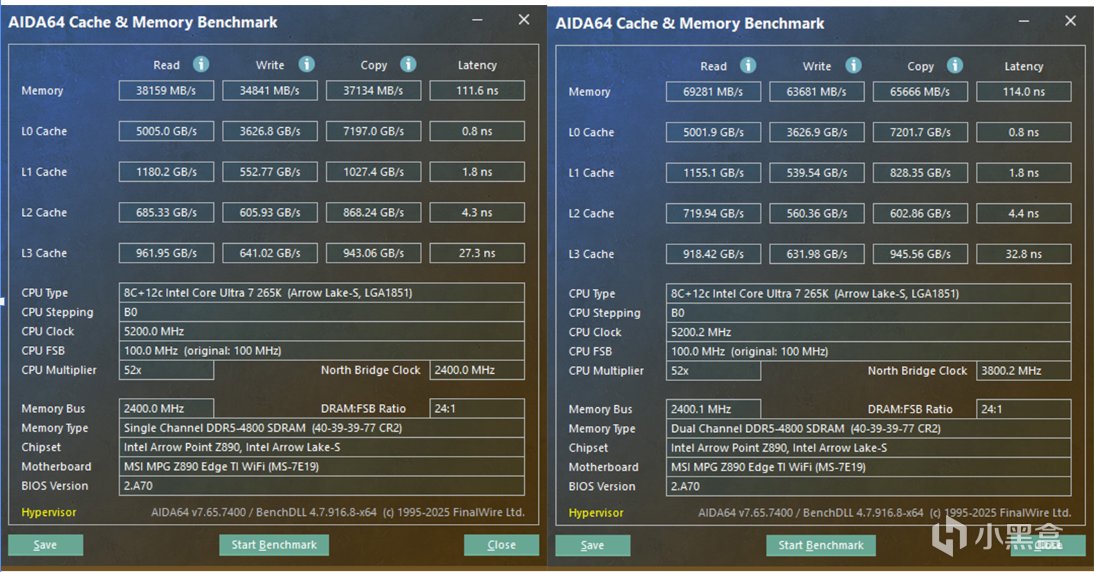Select memory copy value 65666 MB/s
The height and width of the screenshot is (572, 1095).
[920, 91]
